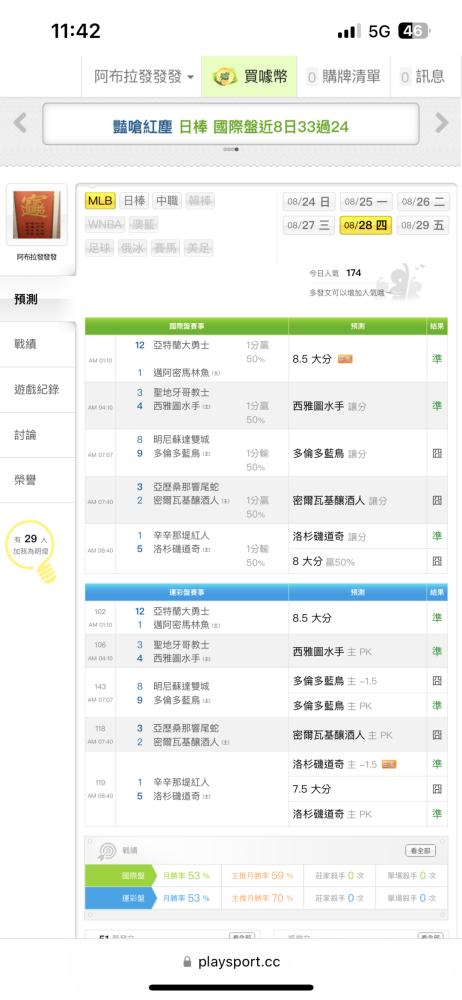The height and width of the screenshot is (1000, 462).
Task: Tap the orange badge beside 洛杉磯道奇 主 -1.5
Action: pyautogui.click(x=389, y=764)
